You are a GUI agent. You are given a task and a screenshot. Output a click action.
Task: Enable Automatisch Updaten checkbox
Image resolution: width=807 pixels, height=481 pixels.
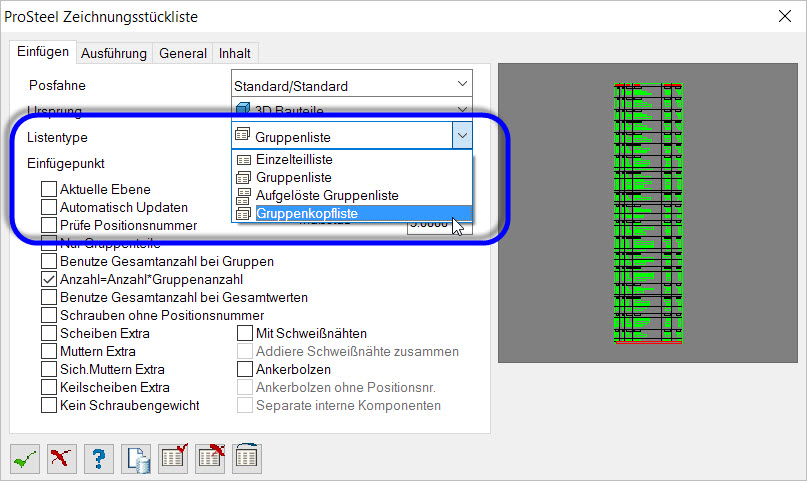[x=49, y=207]
